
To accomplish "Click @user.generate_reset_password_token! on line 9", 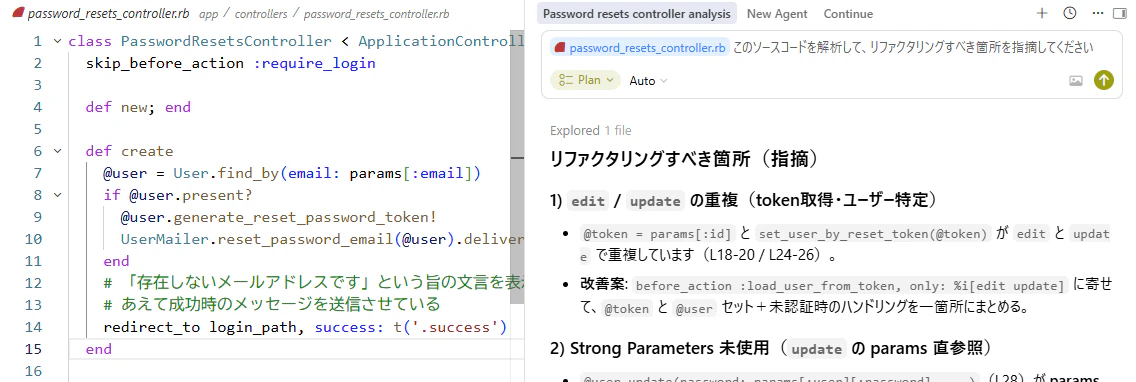I will click(x=279, y=217).
